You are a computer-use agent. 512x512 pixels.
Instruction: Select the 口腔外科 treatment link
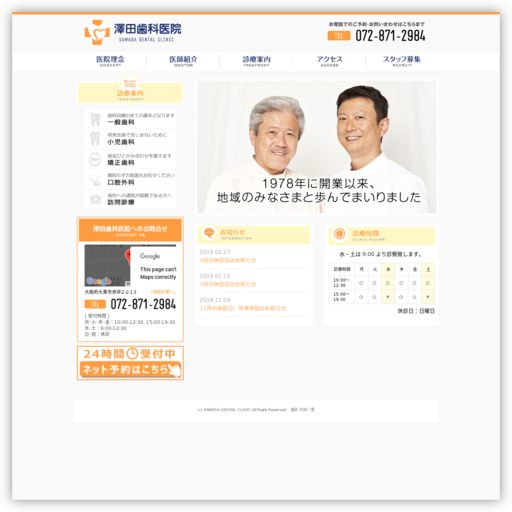[130, 179]
